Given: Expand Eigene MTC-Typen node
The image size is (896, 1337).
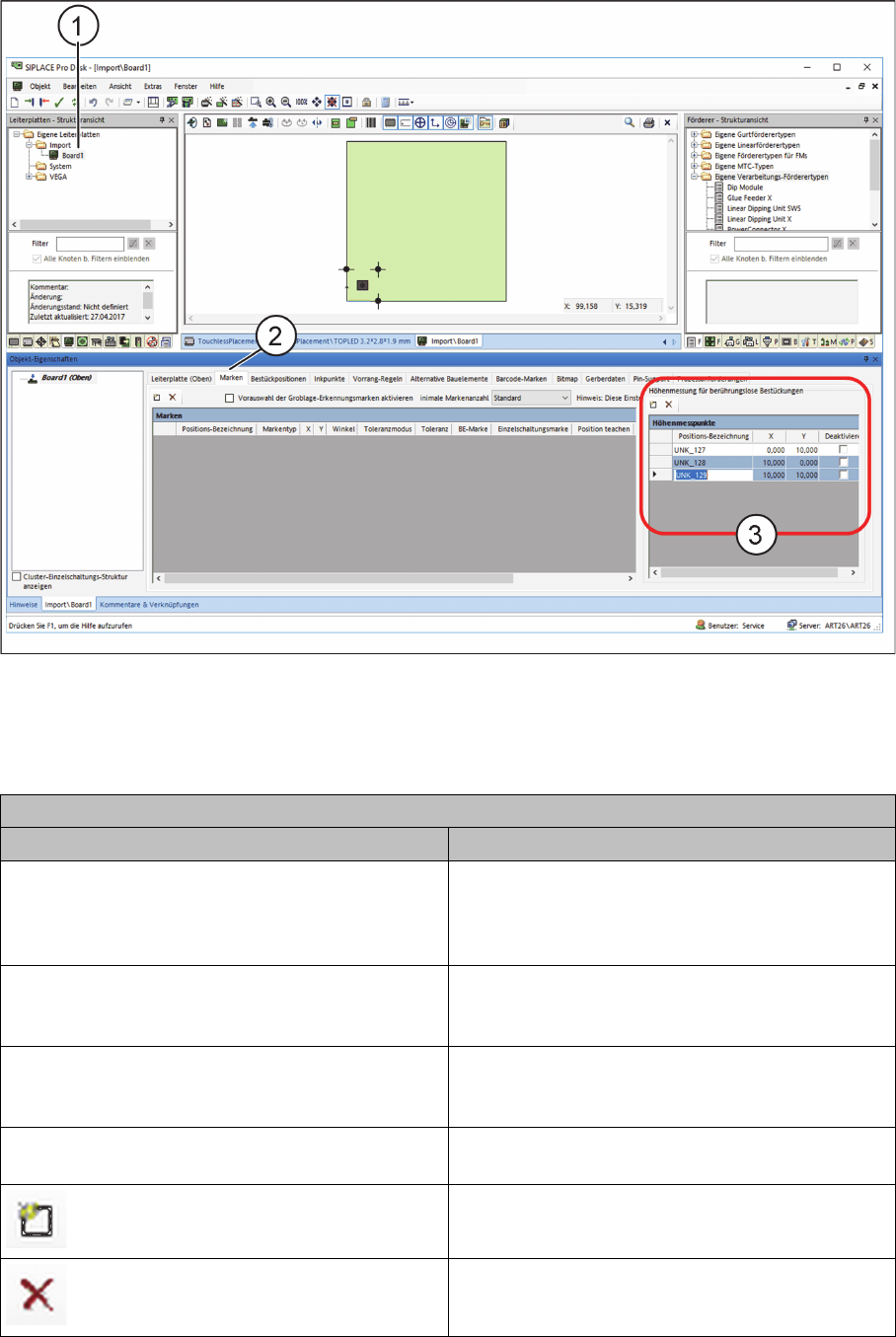Looking at the screenshot, I should pos(694,166).
